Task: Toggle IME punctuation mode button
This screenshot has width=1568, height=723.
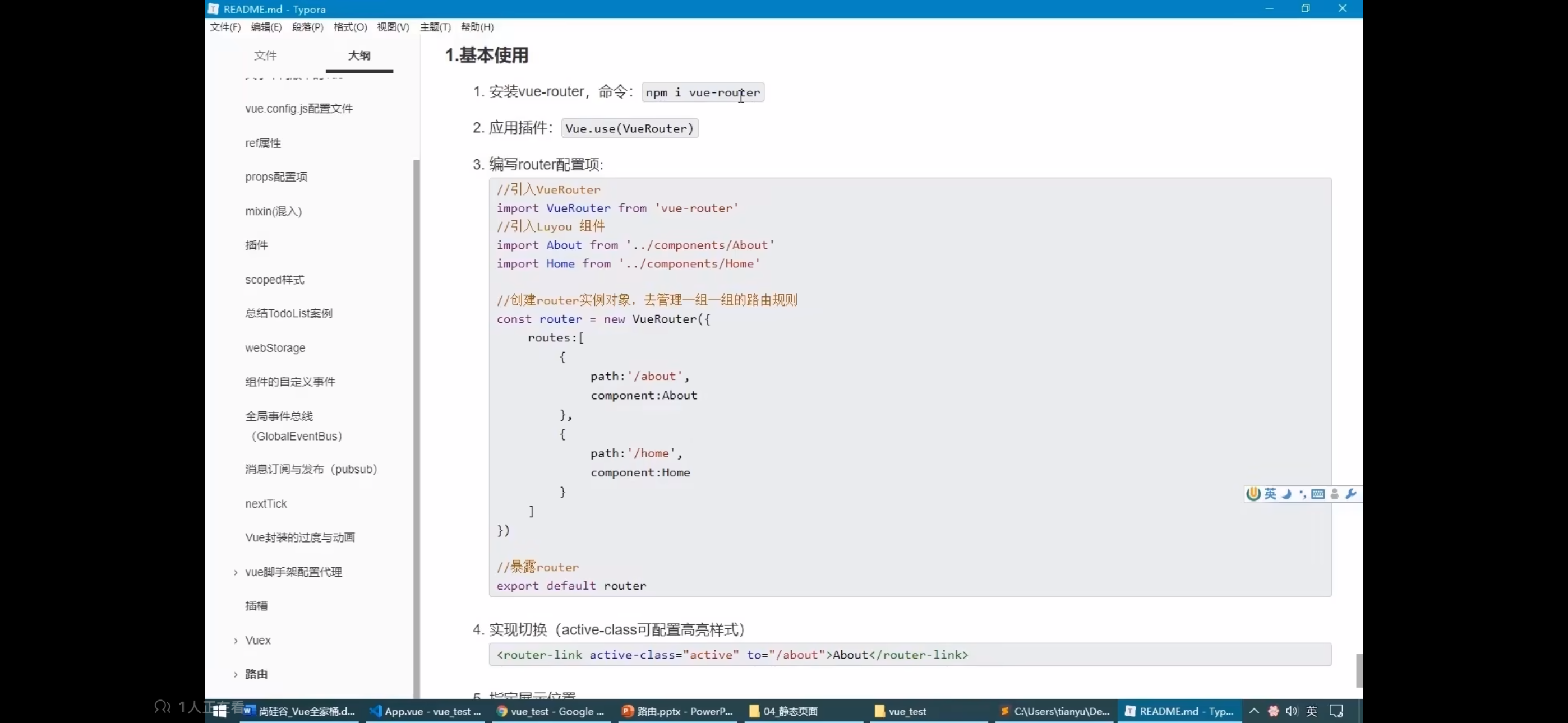Action: click(x=1302, y=494)
